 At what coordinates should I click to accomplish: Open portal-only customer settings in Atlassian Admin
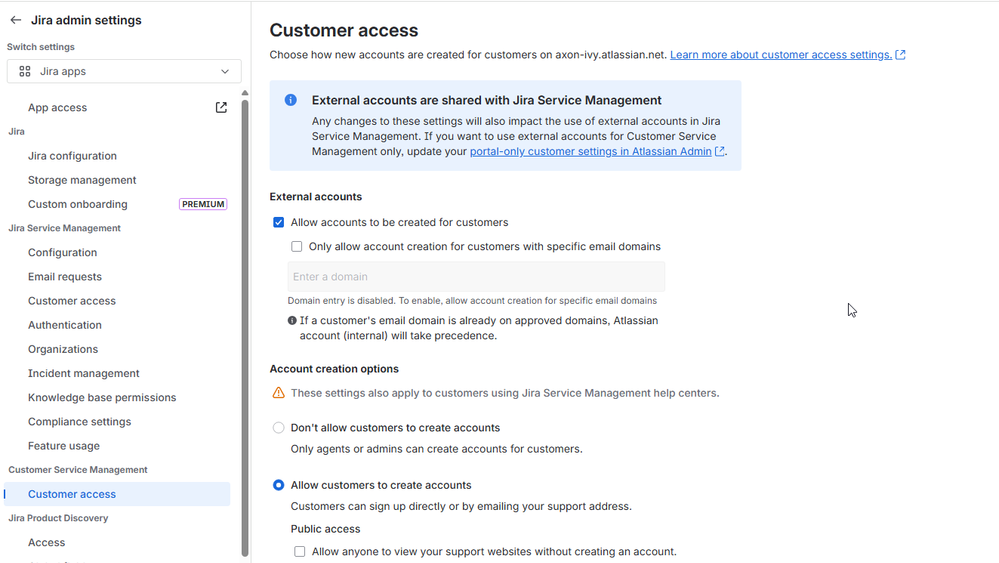[x=590, y=152]
